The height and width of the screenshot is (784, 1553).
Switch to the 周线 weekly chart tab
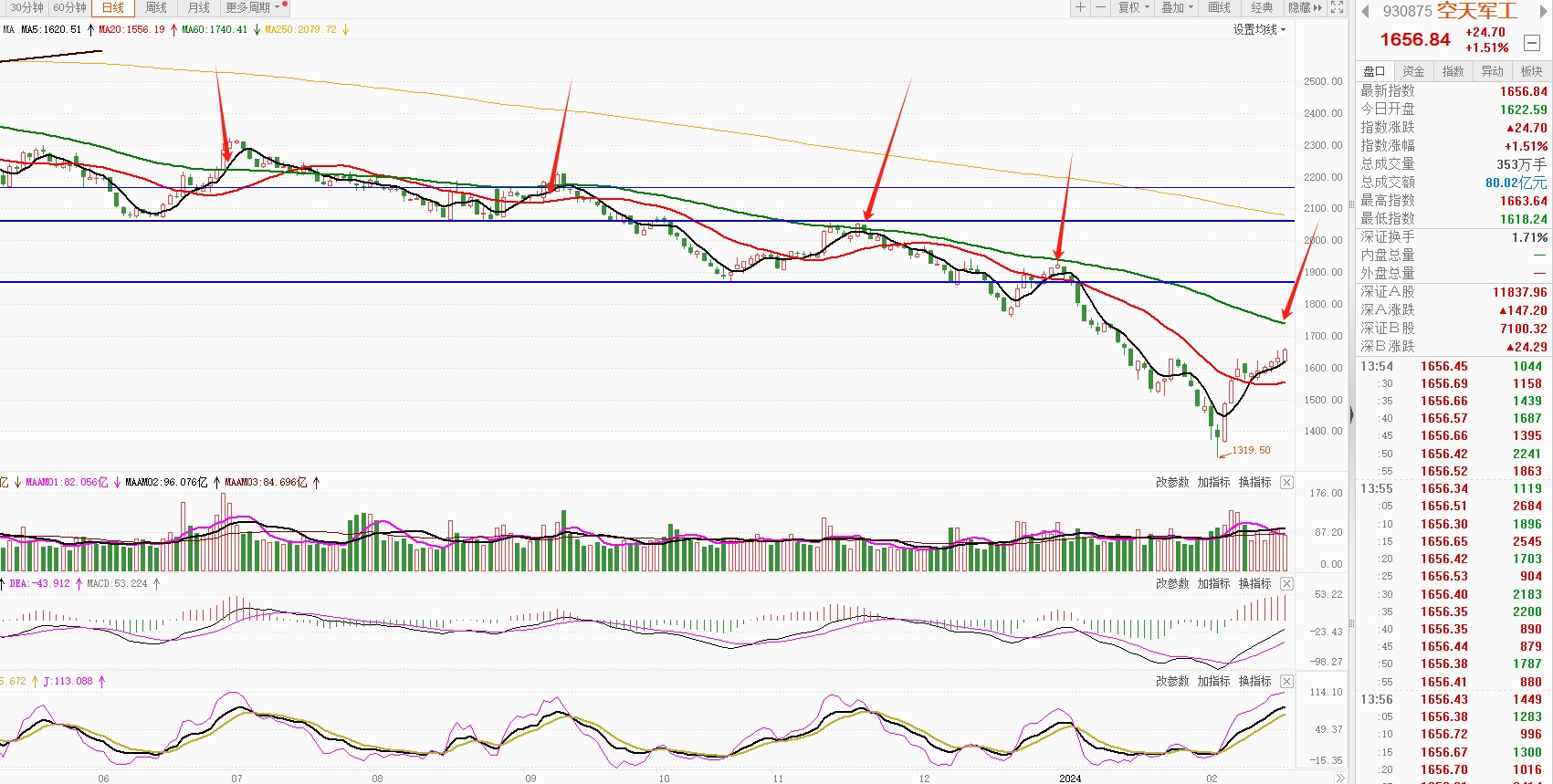(156, 7)
